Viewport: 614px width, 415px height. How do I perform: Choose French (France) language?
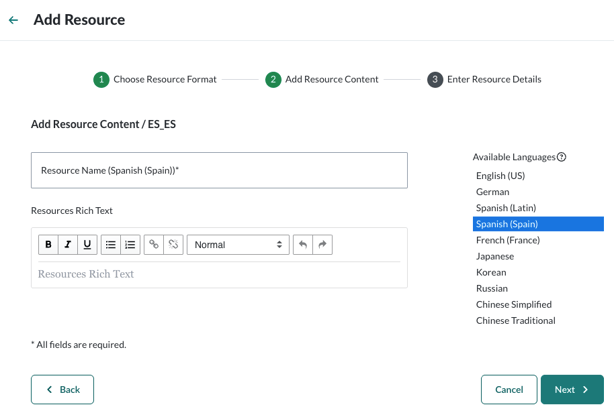(507, 240)
